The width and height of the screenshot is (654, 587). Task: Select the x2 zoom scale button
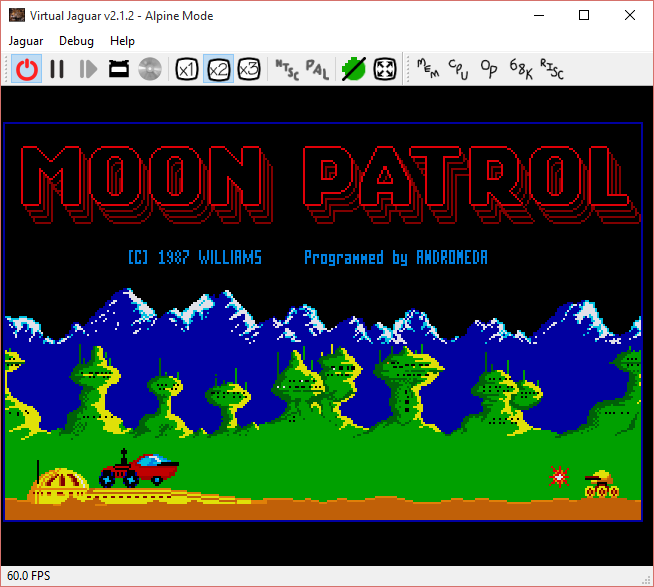[218, 69]
